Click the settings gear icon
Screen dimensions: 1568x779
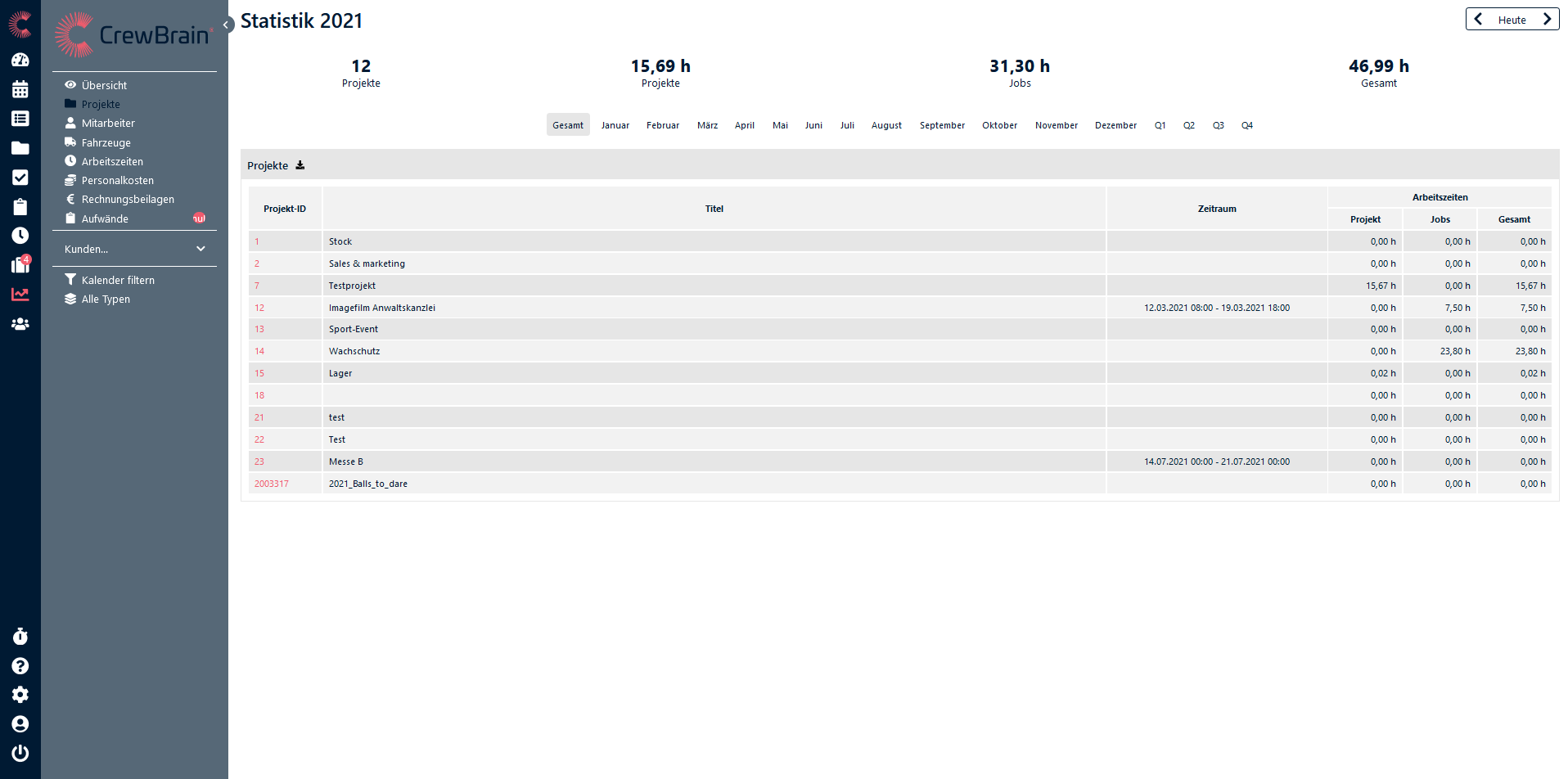[x=20, y=695]
